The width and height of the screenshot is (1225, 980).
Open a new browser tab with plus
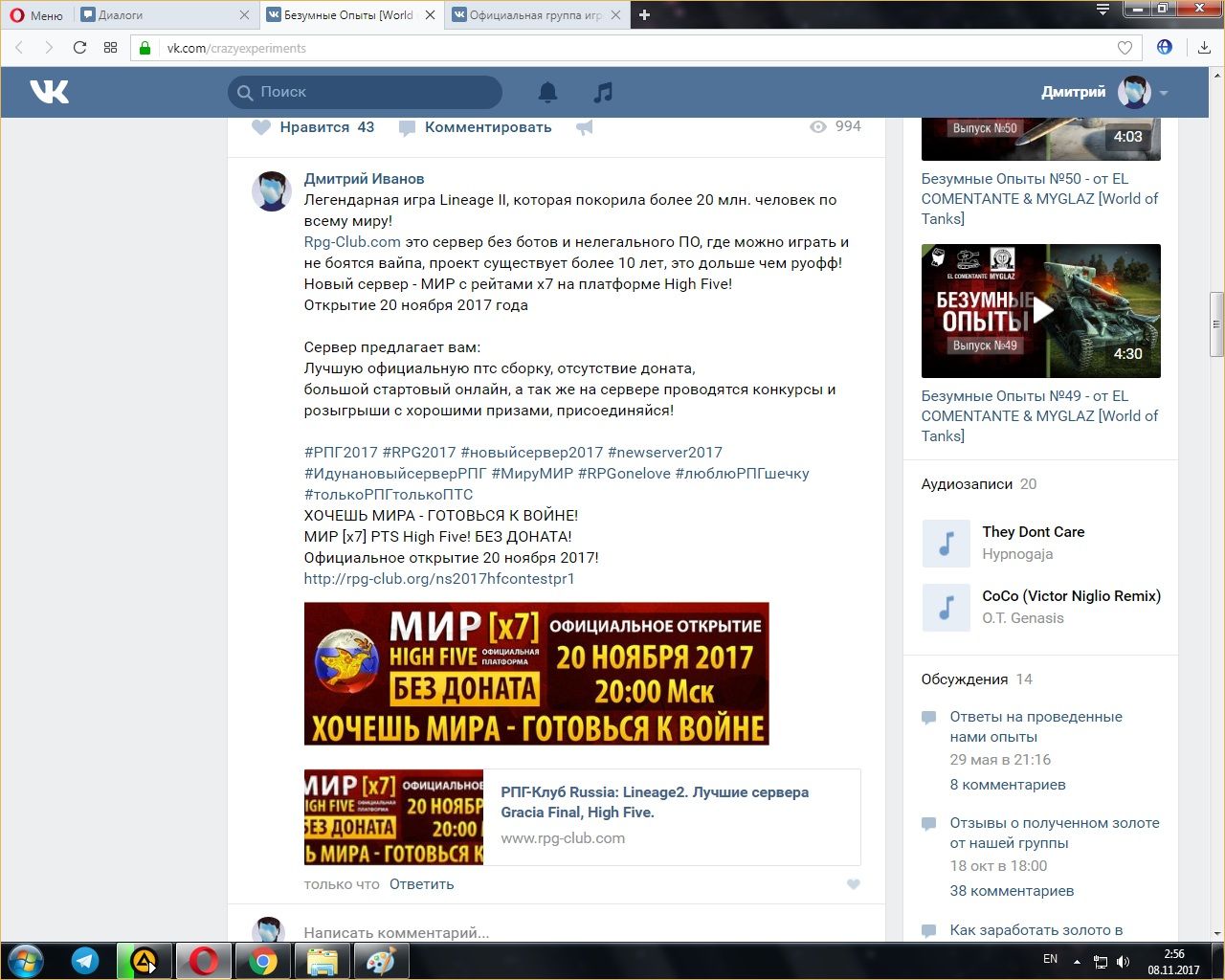644,15
